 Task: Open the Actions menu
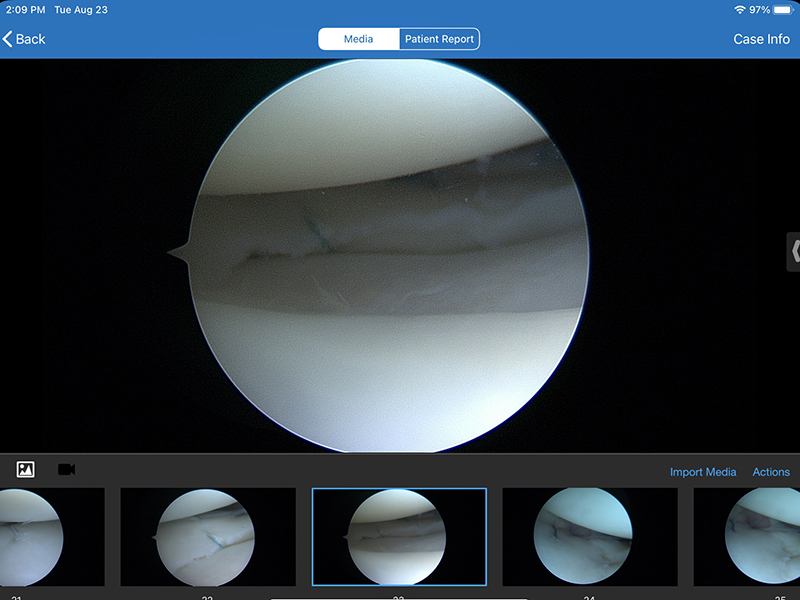point(771,472)
